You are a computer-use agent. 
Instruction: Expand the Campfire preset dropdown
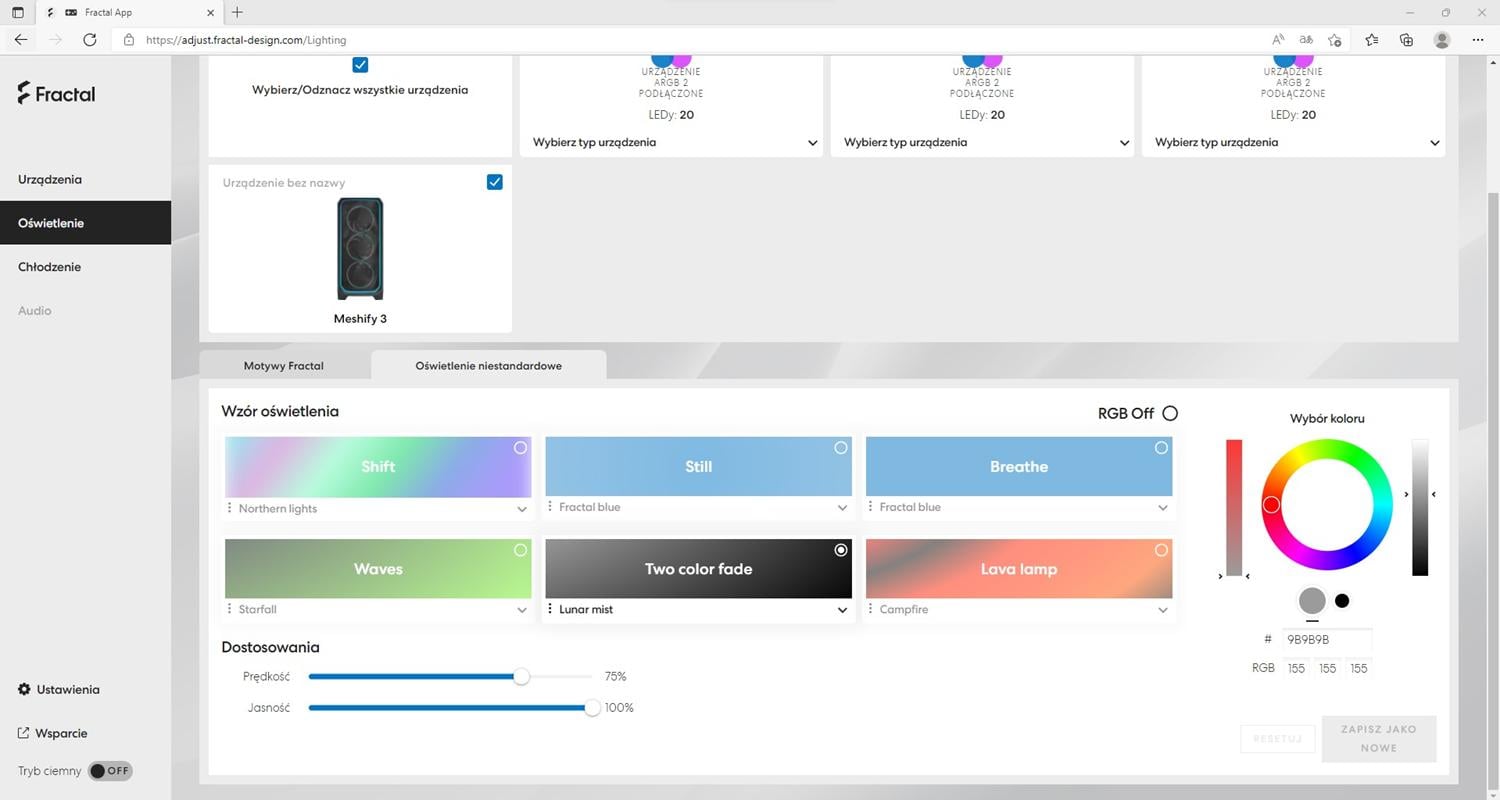[x=1162, y=610]
